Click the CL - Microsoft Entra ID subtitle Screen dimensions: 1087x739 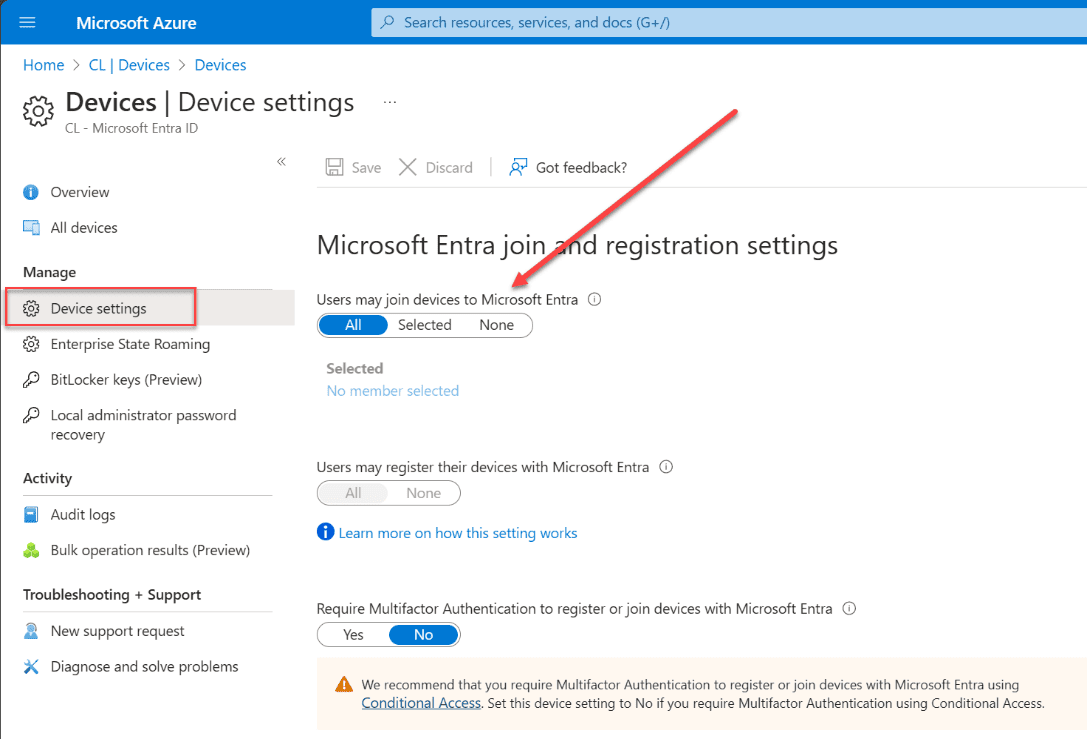(131, 128)
